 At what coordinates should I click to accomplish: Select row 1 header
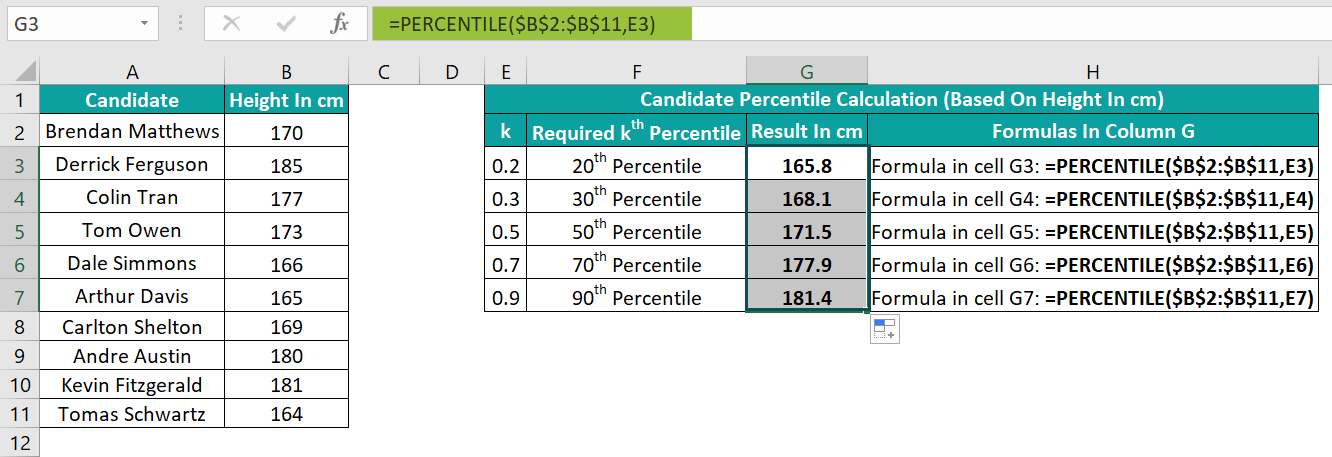coord(20,100)
